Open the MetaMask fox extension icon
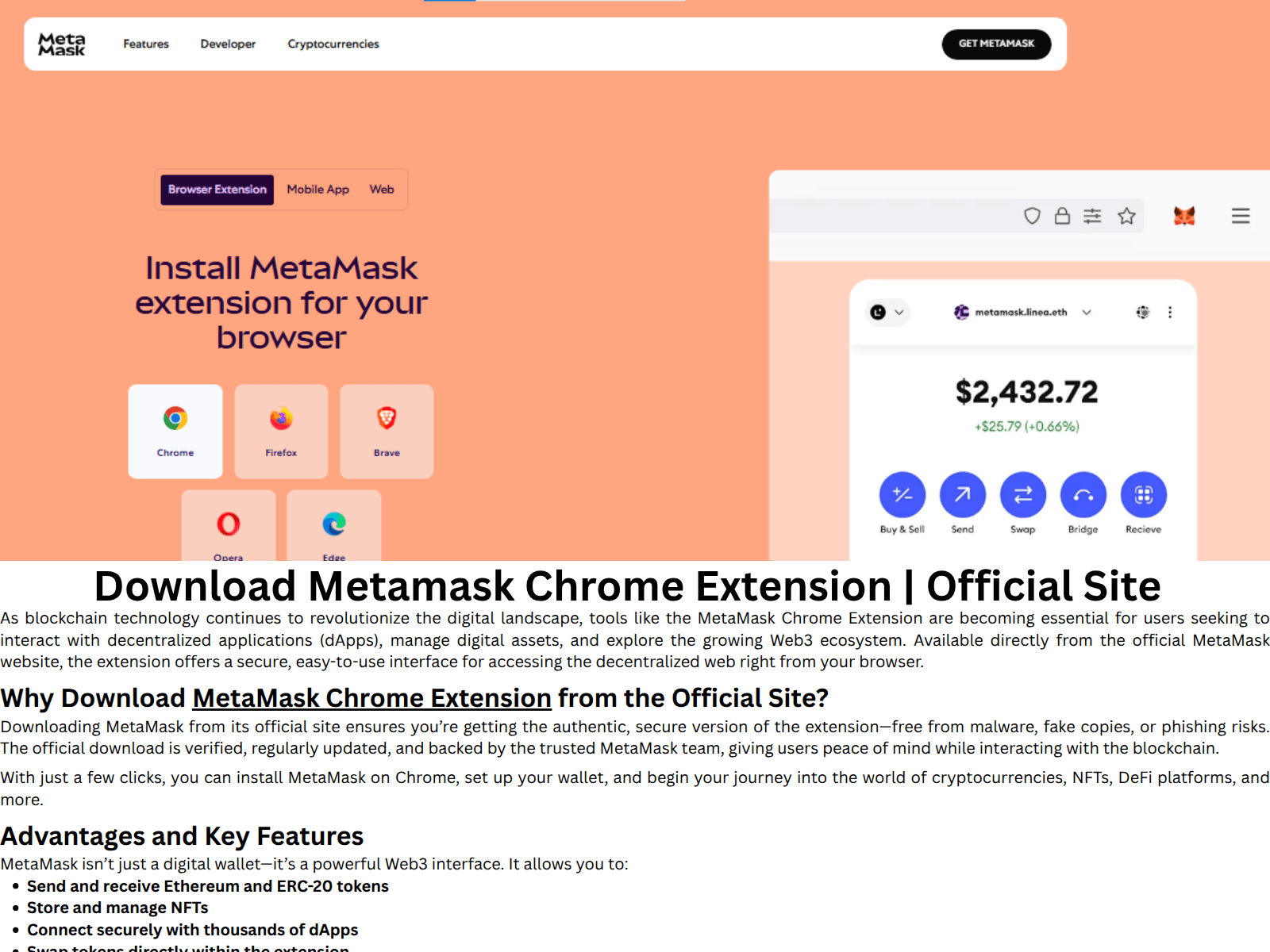This screenshot has height=952, width=1270. 1184,216
